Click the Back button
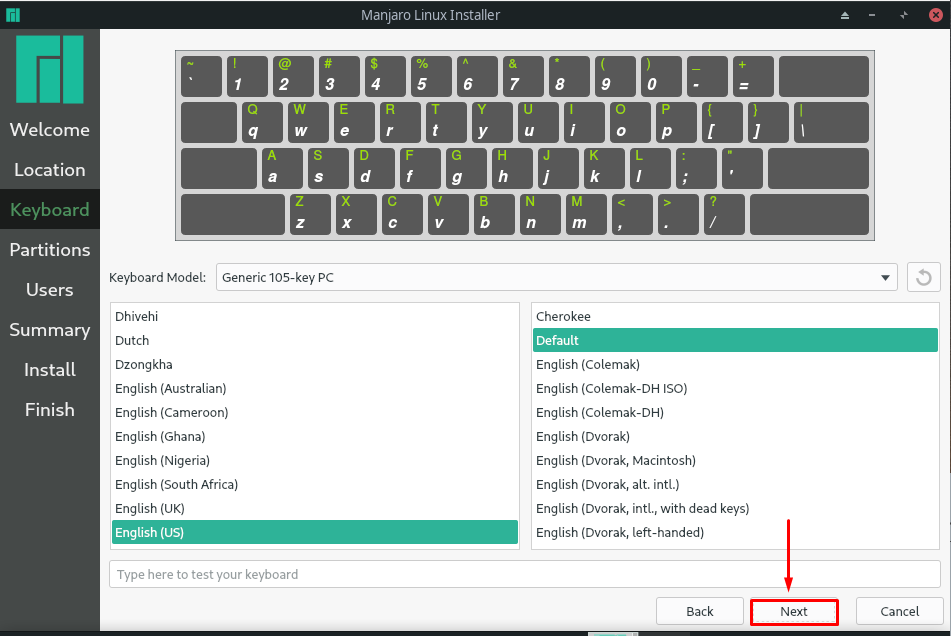This screenshot has height=636, width=951. (x=699, y=611)
